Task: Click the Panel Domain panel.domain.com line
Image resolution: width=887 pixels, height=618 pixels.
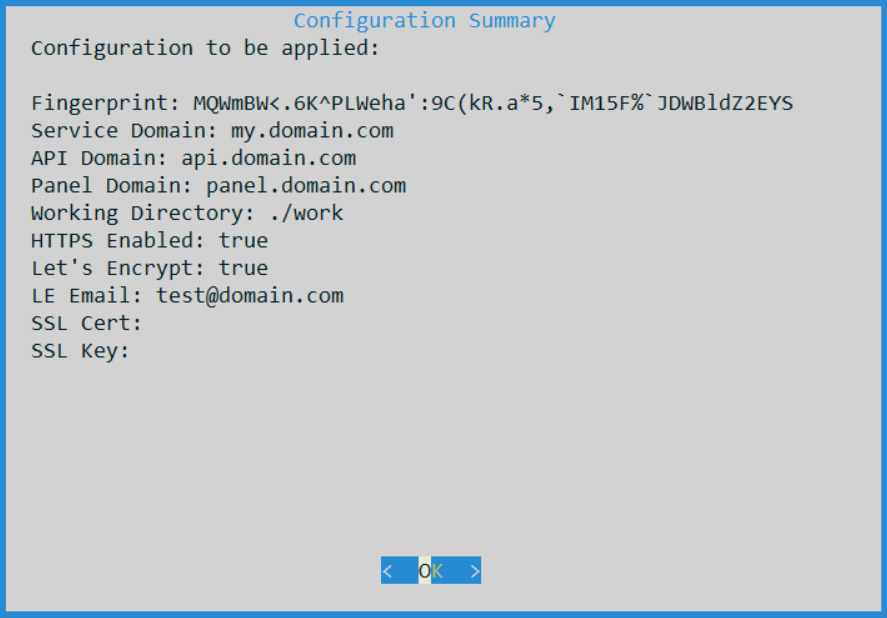Action: tap(218, 186)
